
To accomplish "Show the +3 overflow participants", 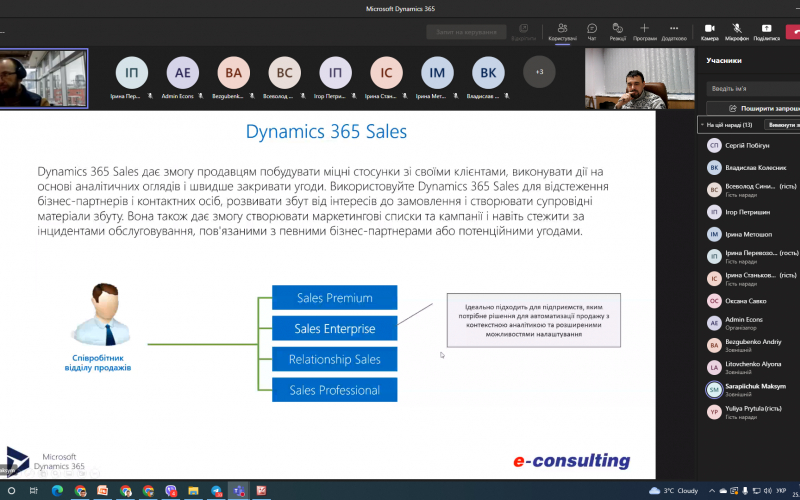I will (539, 72).
